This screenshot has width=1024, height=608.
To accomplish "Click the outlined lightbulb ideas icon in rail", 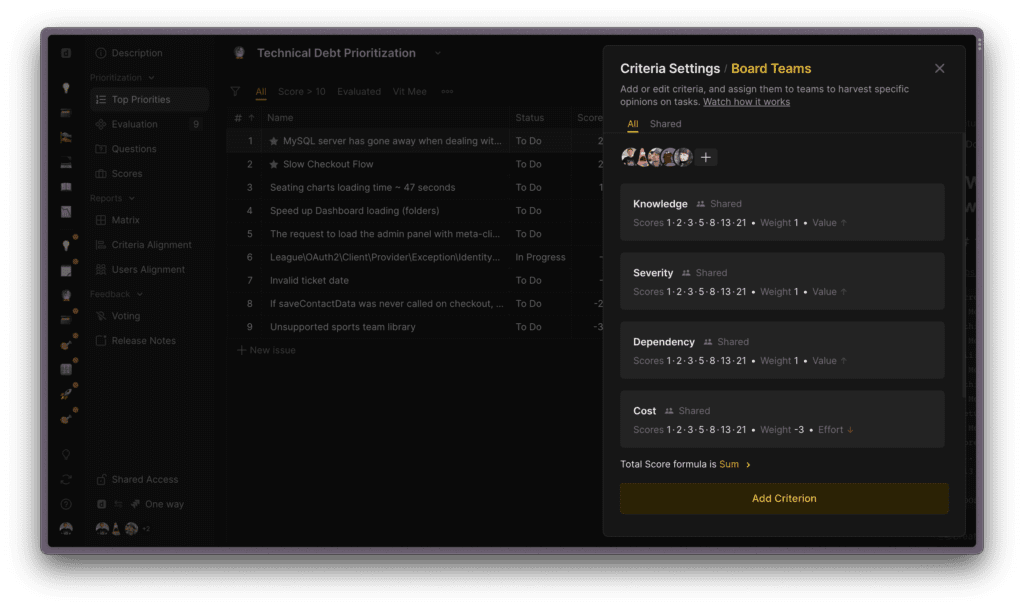I will point(66,455).
